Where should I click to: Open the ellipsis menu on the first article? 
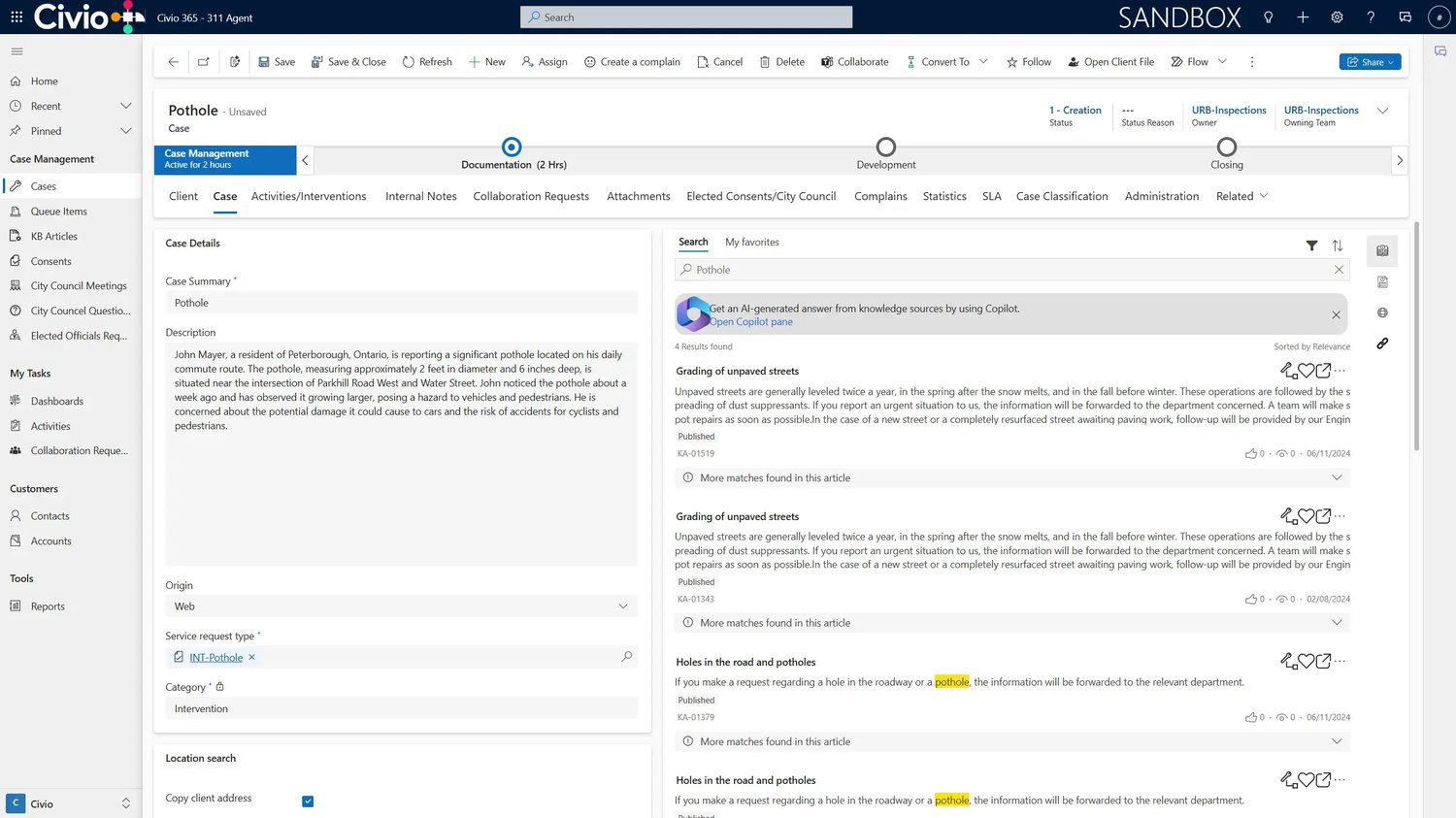[1340, 370]
